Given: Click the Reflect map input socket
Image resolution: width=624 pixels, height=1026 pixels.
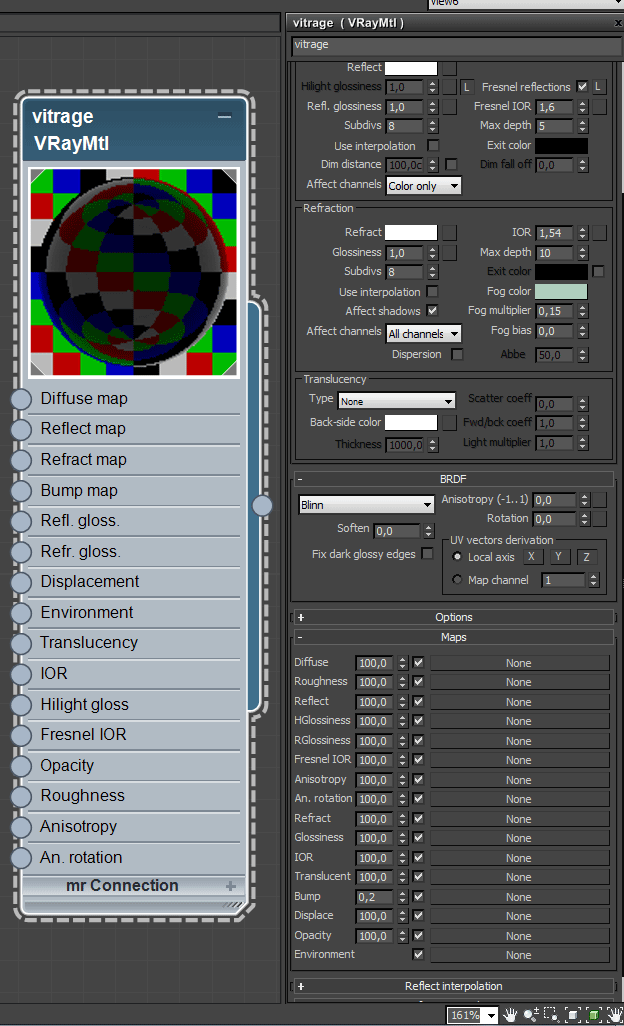Looking at the screenshot, I should click(x=21, y=429).
